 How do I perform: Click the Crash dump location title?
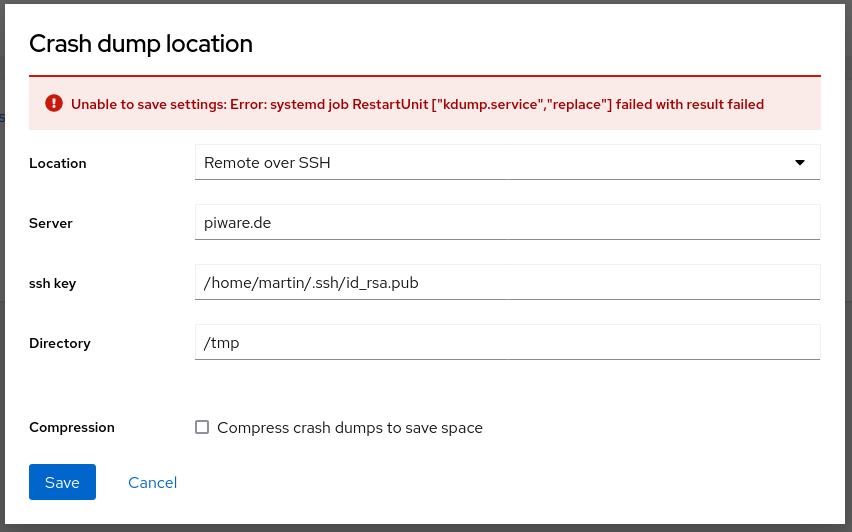pos(141,44)
